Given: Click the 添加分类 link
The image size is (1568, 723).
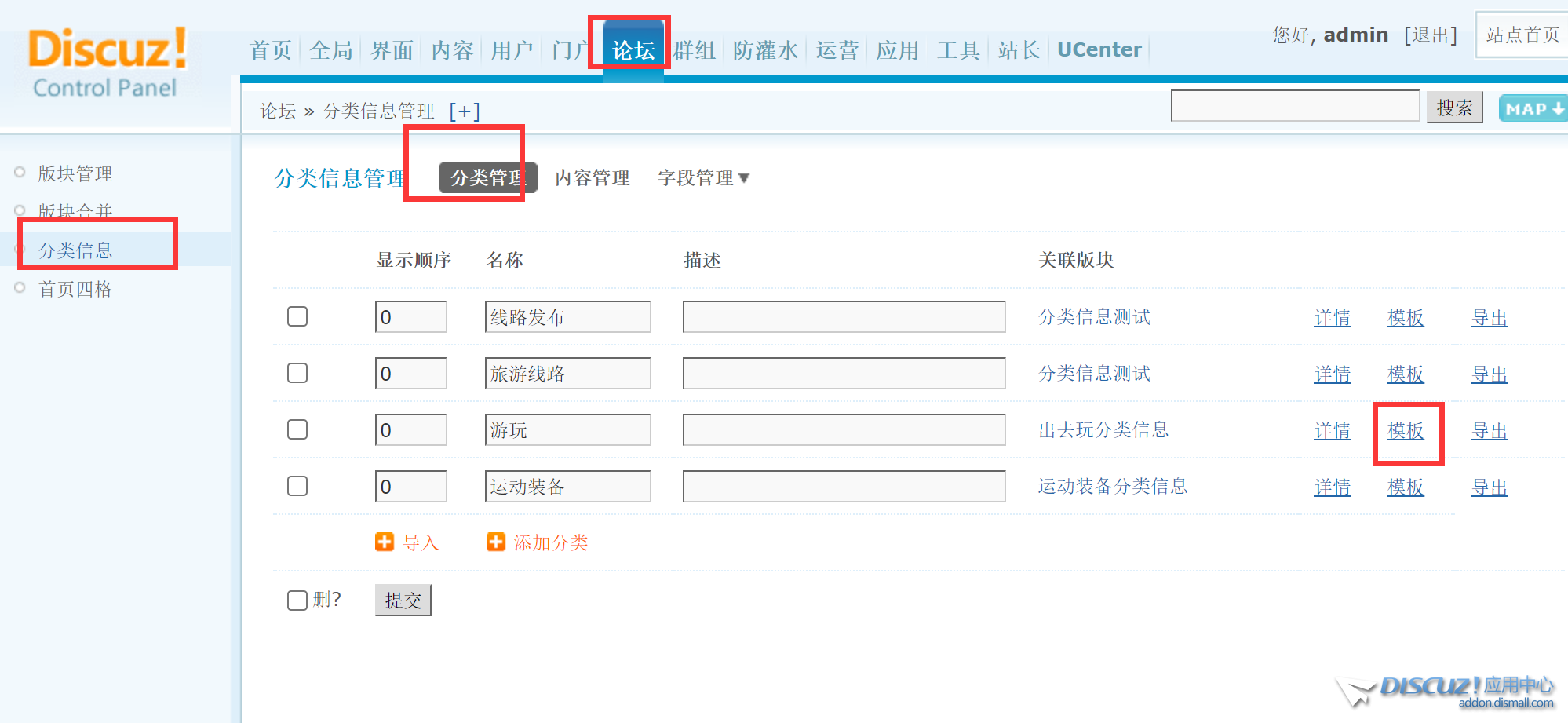Looking at the screenshot, I should point(551,542).
